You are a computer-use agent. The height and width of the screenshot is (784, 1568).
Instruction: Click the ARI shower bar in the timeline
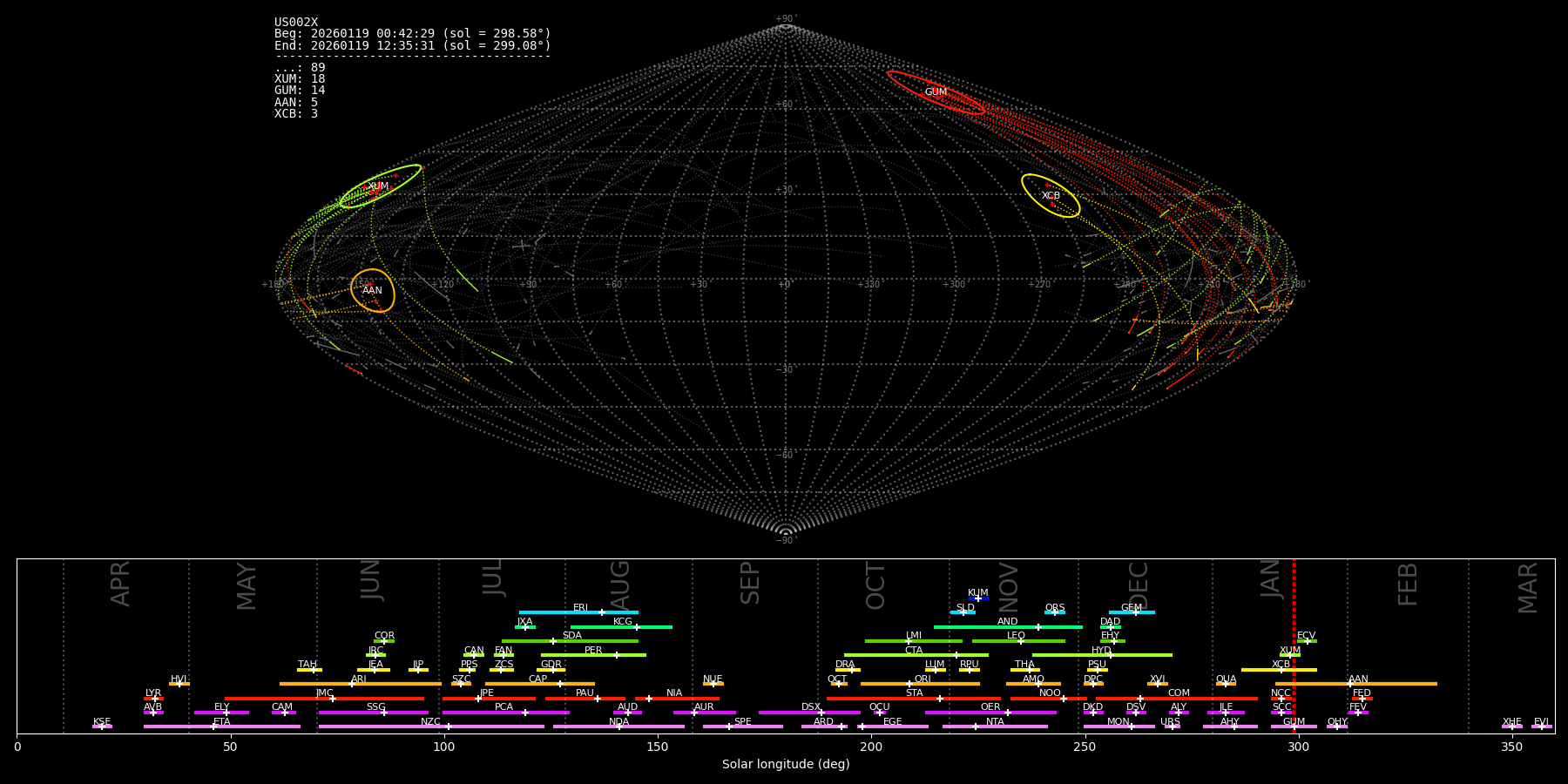[361, 684]
